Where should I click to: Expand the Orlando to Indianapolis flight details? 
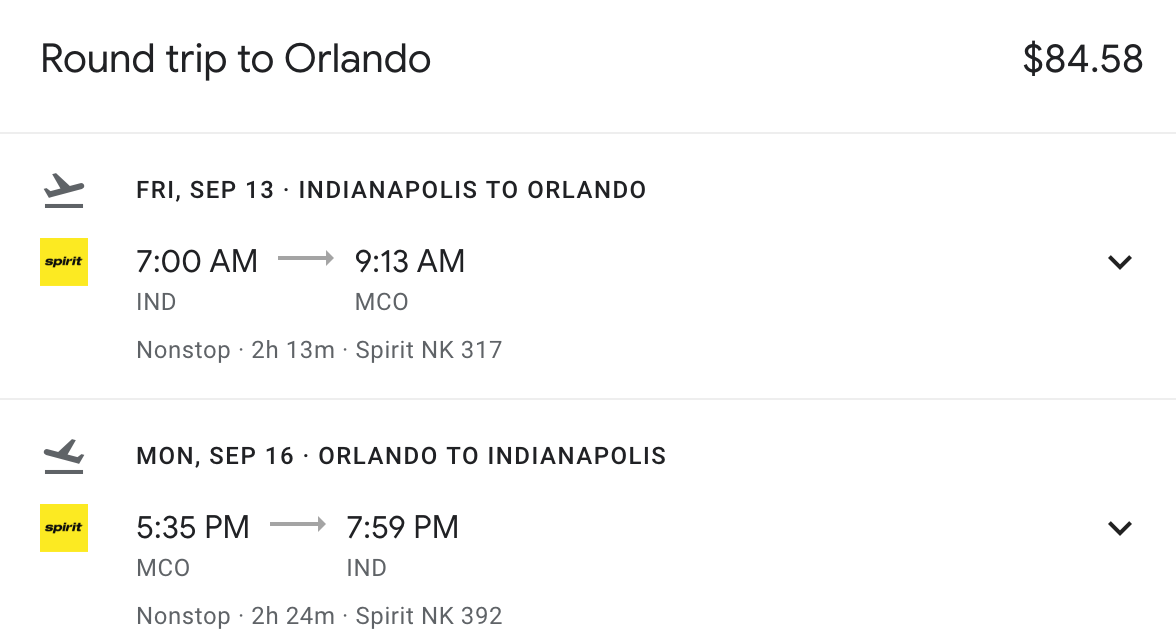pos(1120,528)
